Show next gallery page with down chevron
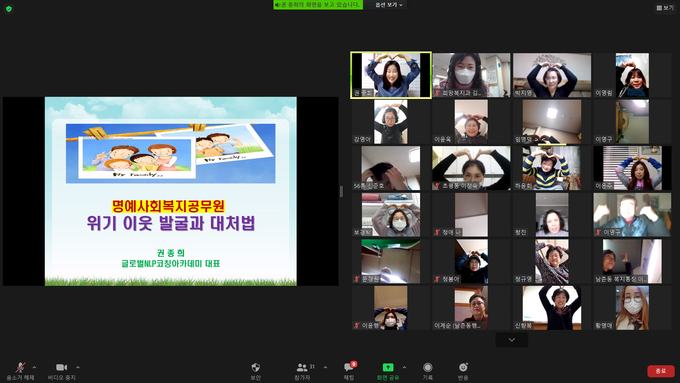This screenshot has height=383, width=680. [x=512, y=340]
